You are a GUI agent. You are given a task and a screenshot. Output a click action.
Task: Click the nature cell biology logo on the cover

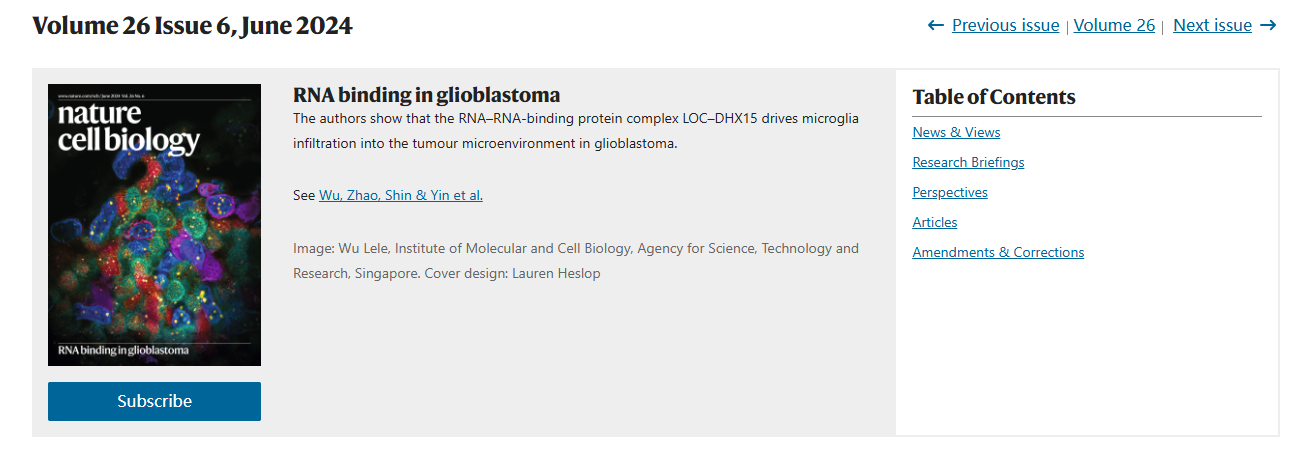[128, 126]
